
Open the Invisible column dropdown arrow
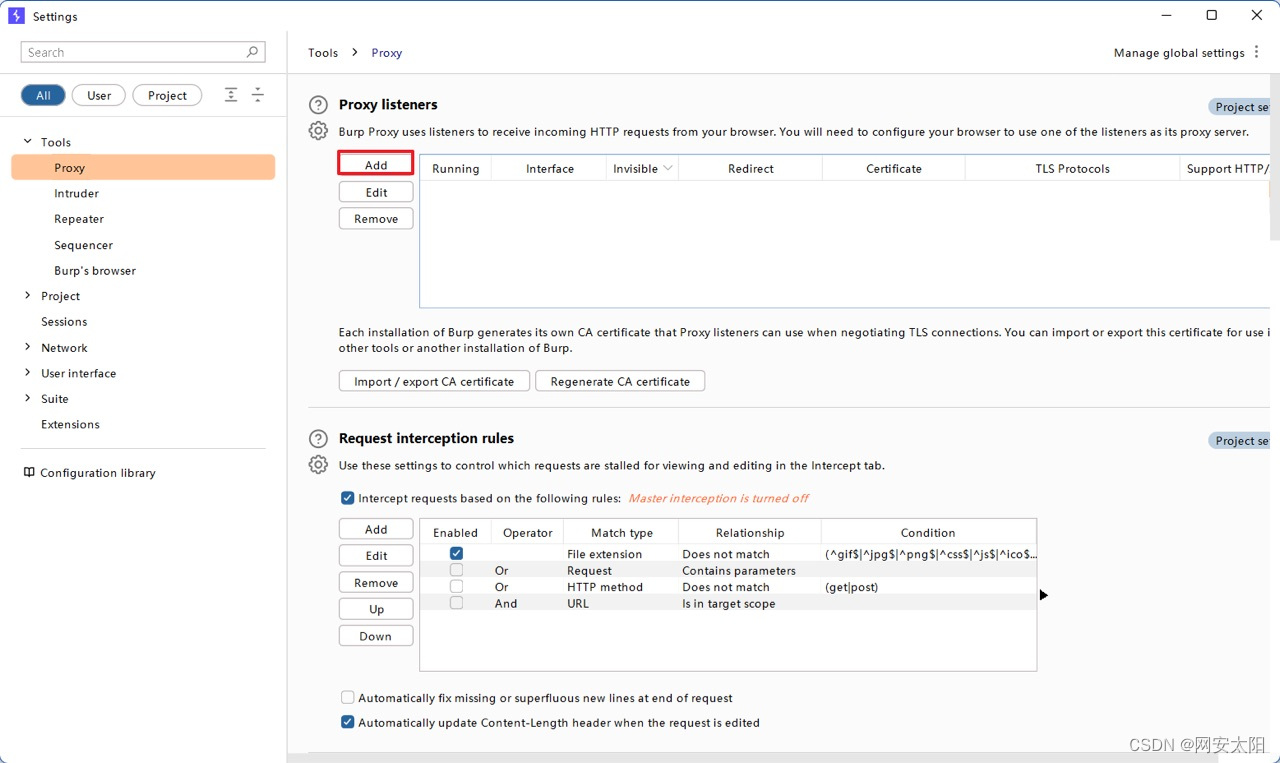667,168
